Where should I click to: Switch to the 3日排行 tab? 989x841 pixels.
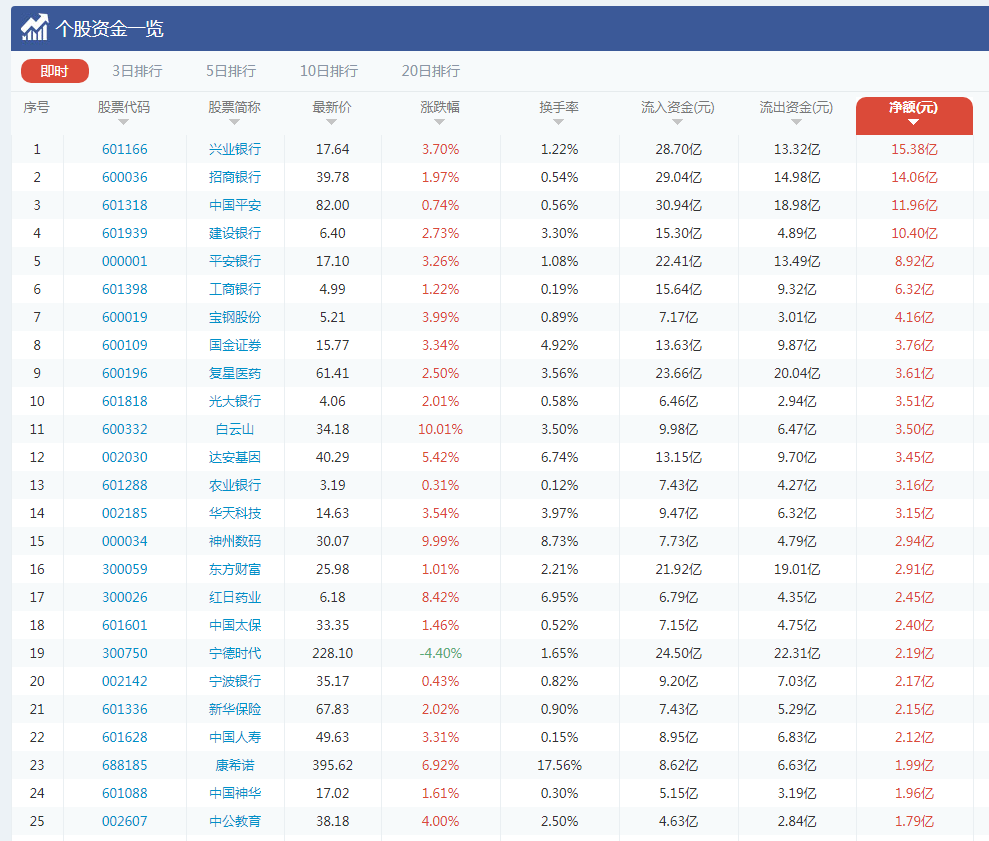click(x=137, y=71)
